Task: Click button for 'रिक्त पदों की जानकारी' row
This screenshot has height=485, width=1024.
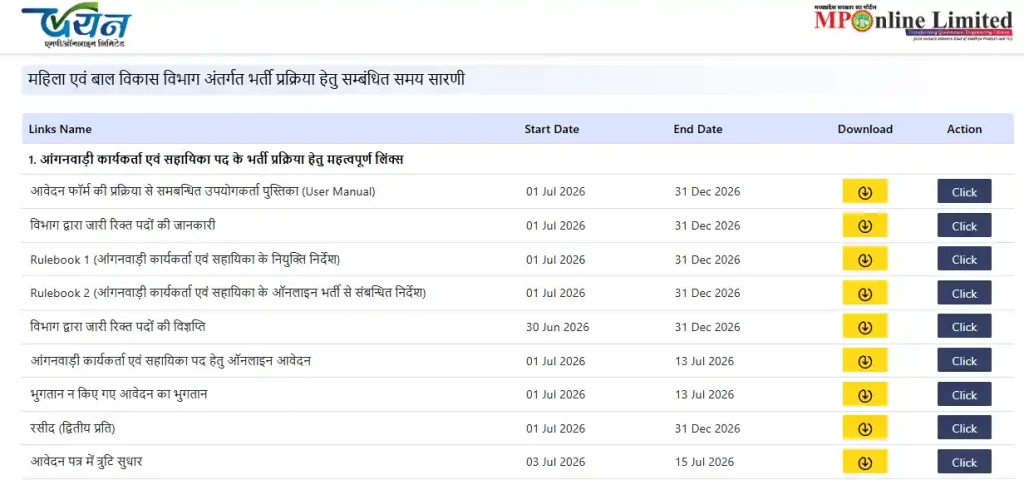Action: (x=964, y=226)
